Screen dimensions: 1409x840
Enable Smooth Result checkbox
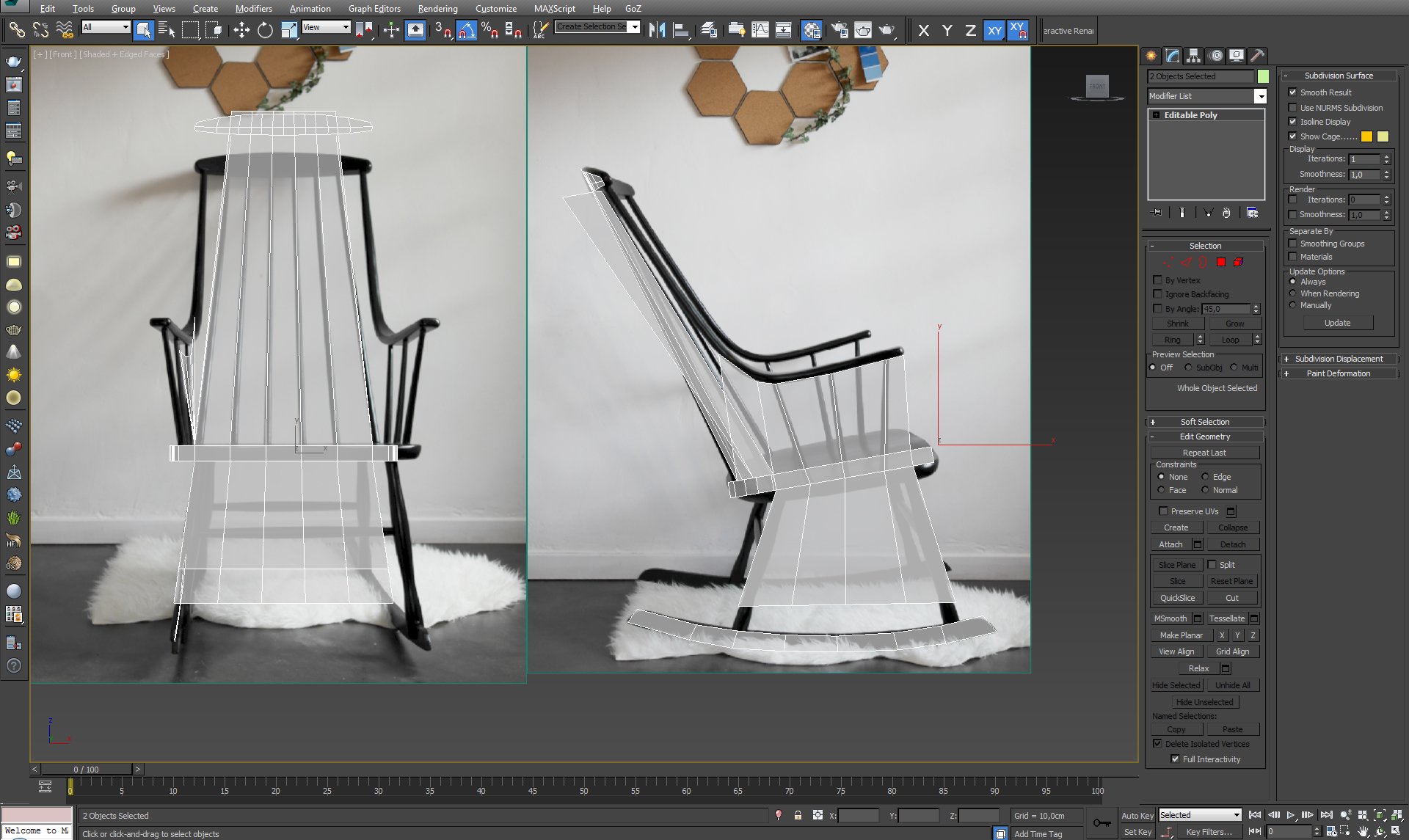1293,92
